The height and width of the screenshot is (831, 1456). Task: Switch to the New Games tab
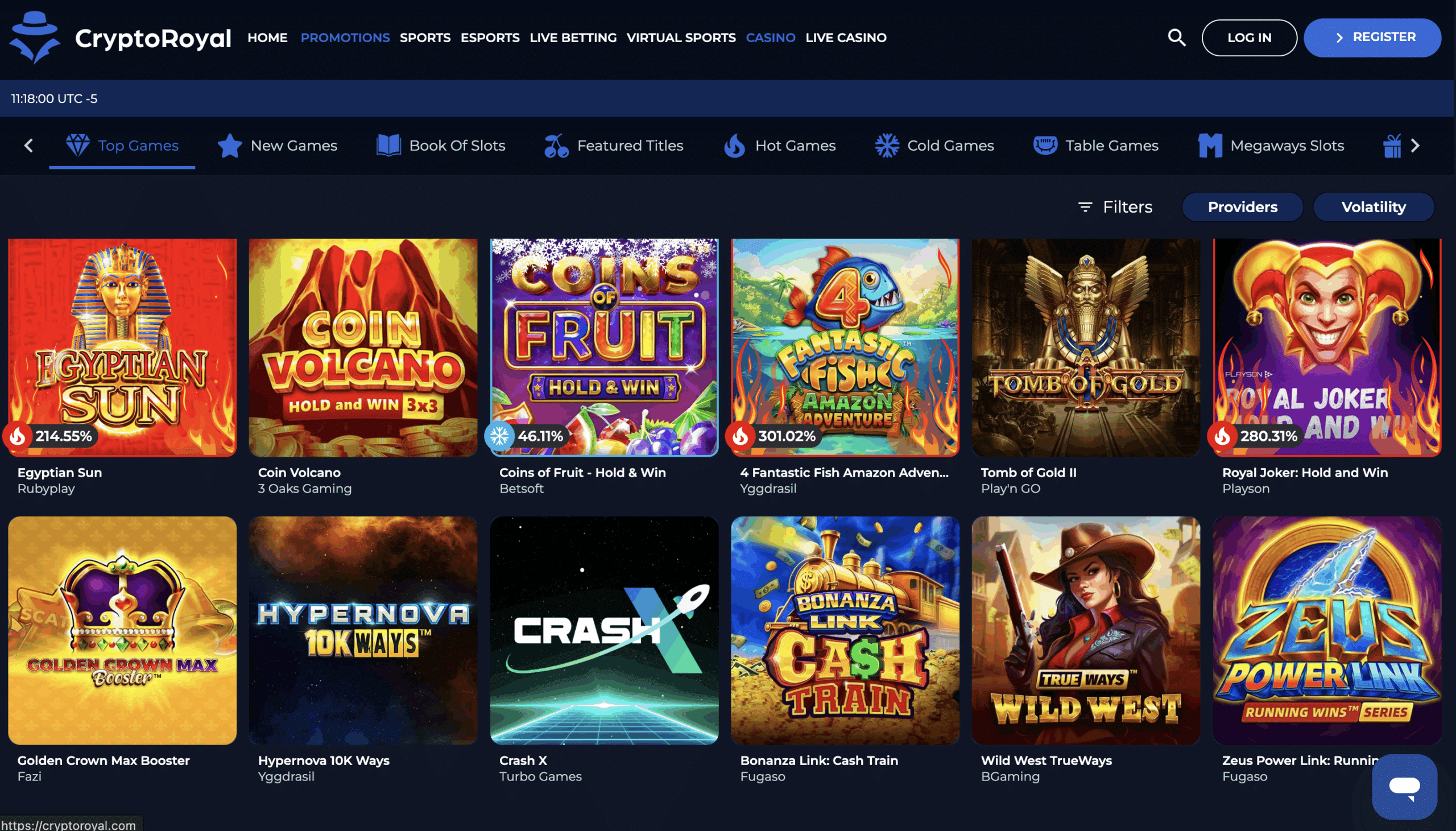(278, 145)
